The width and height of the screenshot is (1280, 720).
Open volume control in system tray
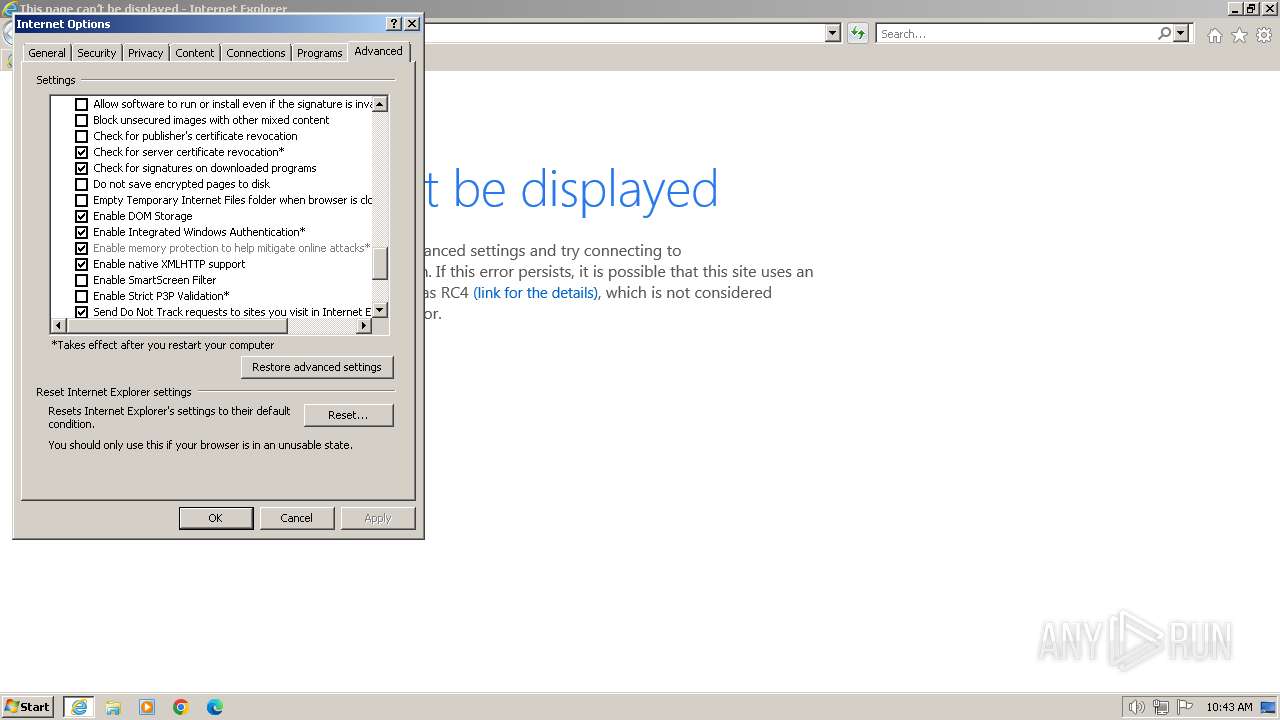(1136, 707)
